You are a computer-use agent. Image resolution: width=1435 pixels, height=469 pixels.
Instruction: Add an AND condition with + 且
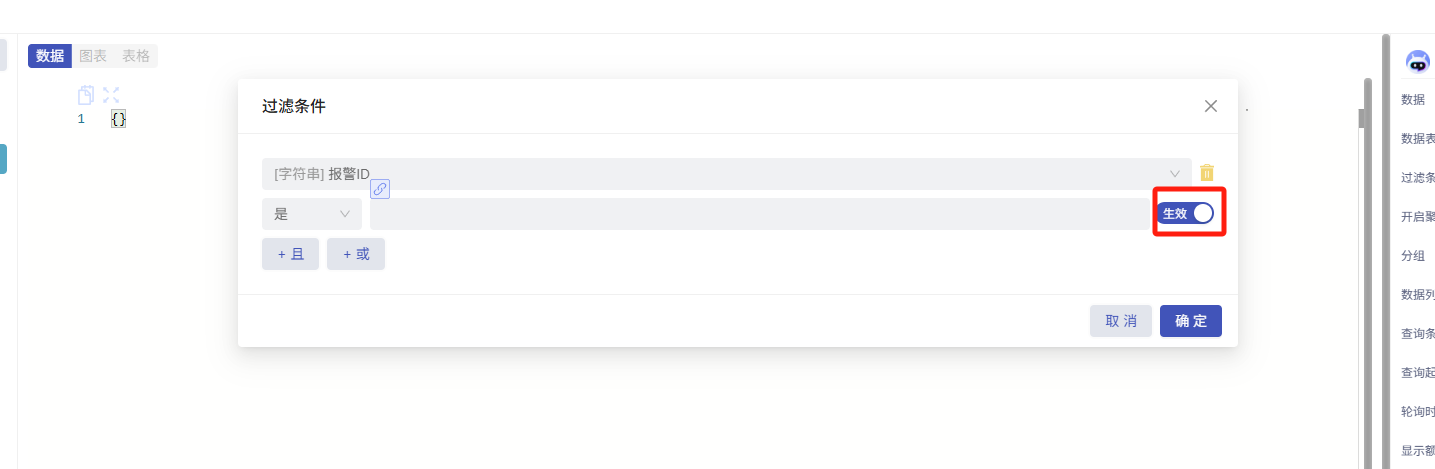290,254
